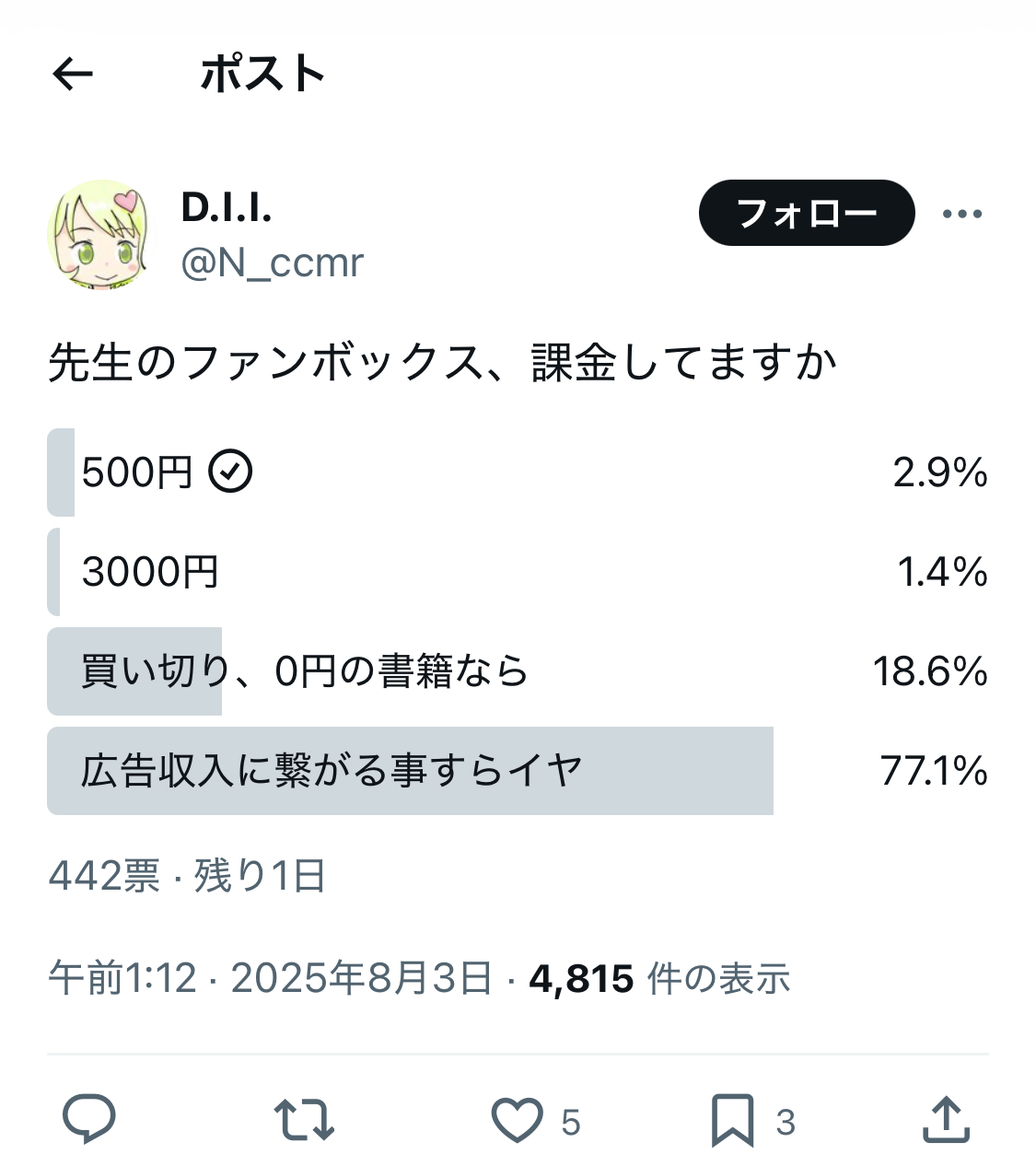Open the 4,815 件の表示 view count
Viewport: 1036px width, 1166px height.
(x=659, y=978)
